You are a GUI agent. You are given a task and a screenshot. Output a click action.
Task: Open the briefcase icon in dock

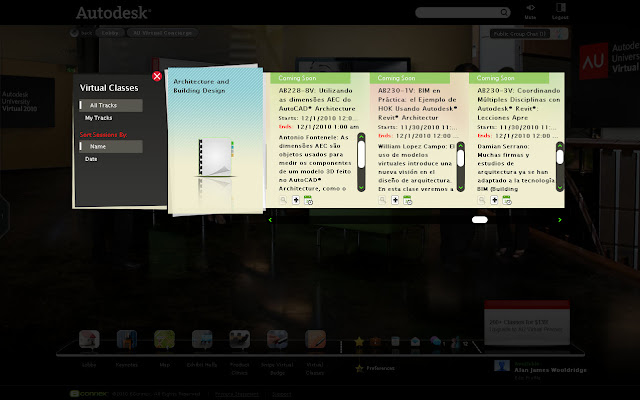coord(375,341)
